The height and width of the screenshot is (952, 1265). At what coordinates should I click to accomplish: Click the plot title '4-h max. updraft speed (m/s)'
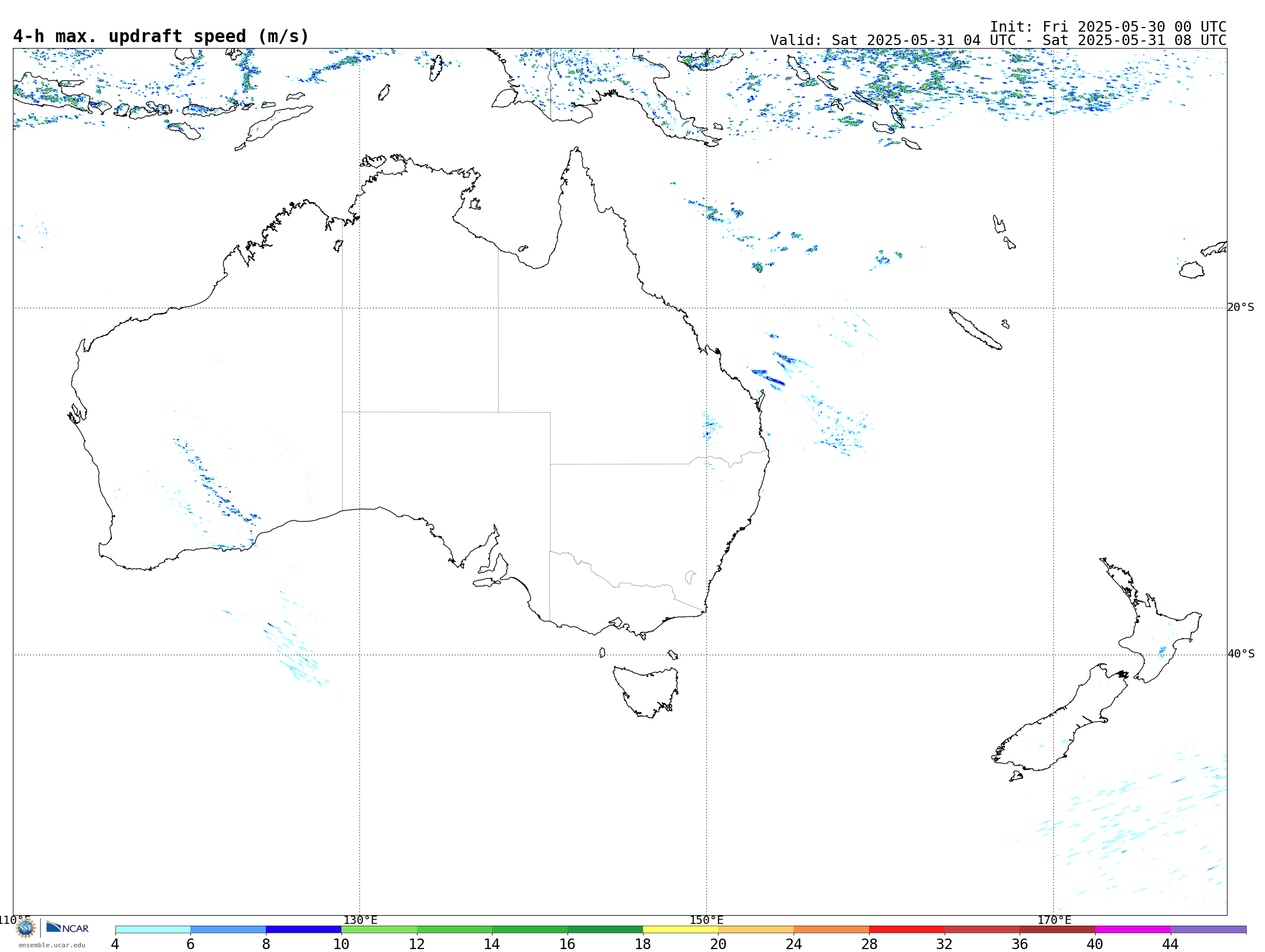point(161,36)
